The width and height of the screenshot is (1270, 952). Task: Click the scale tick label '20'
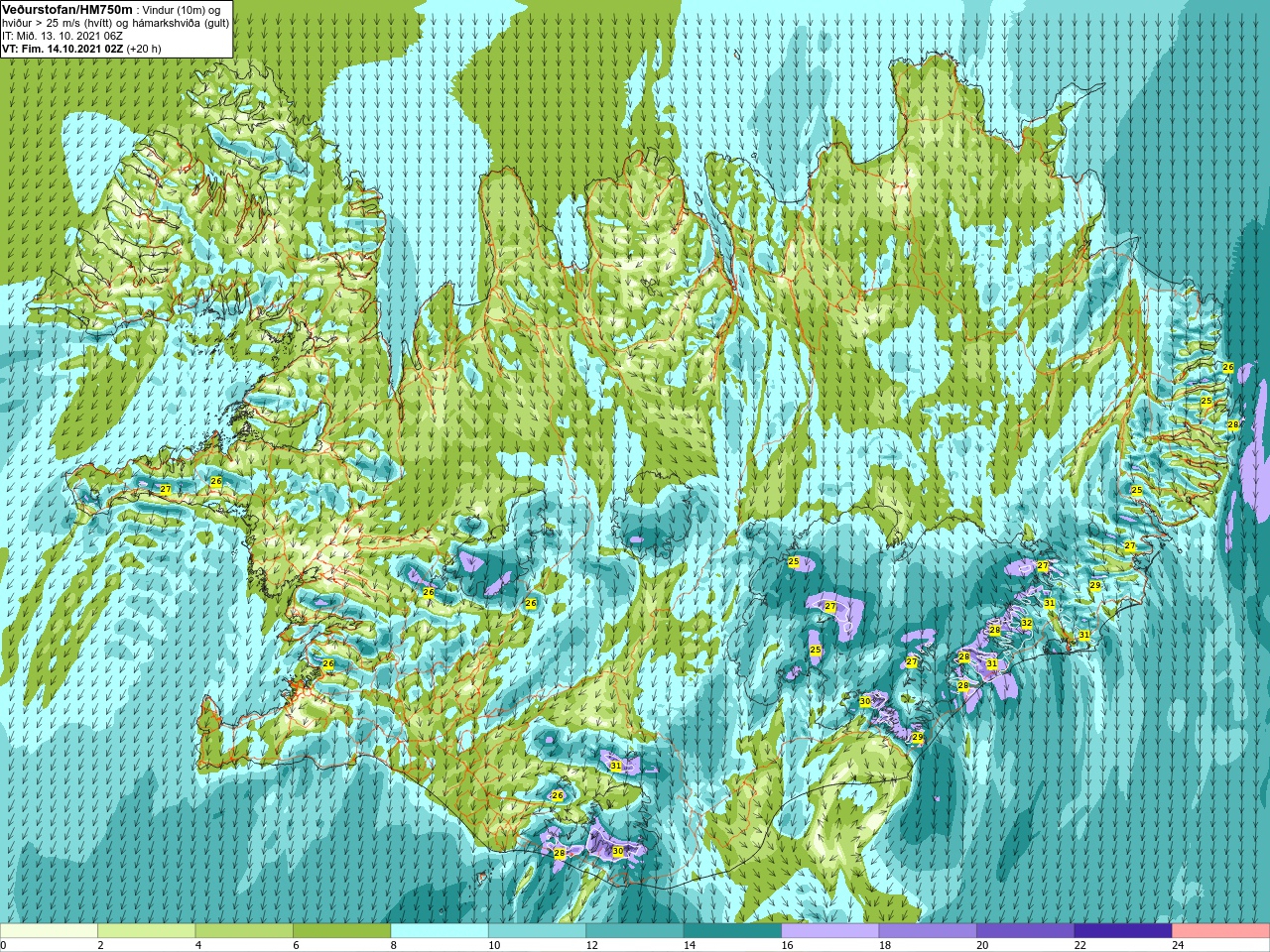pyautogui.click(x=983, y=945)
